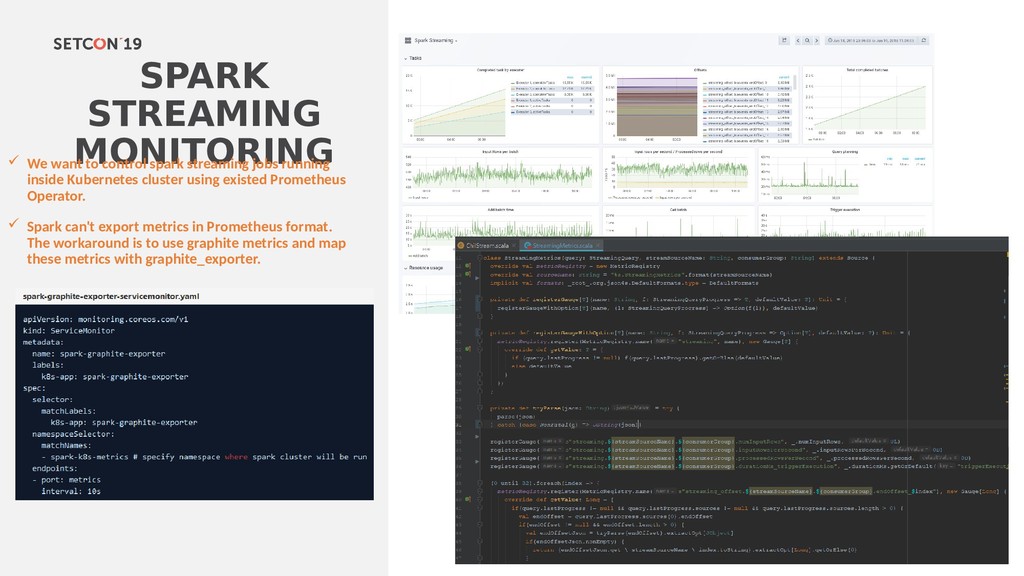This screenshot has width=1024, height=576.
Task: Click the Get batch panel title
Action: point(678,210)
